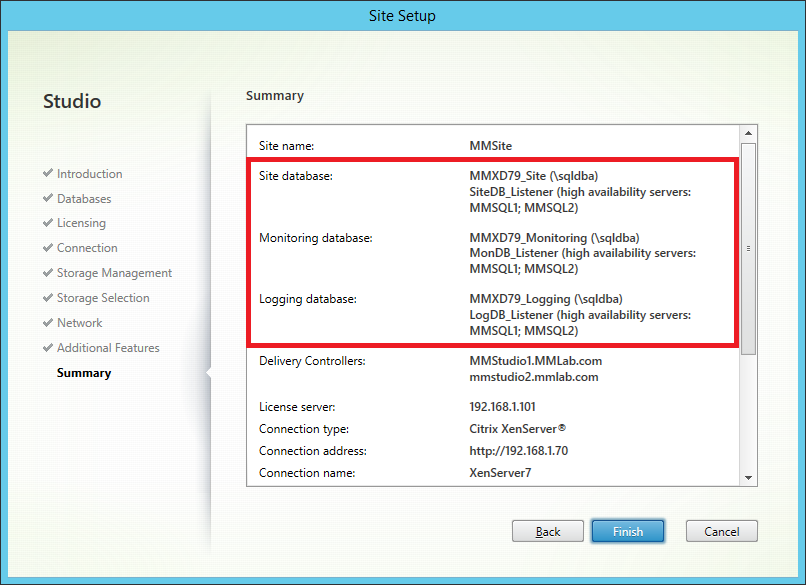The image size is (806, 585).
Task: Go to the Network step
Action: click(x=79, y=323)
